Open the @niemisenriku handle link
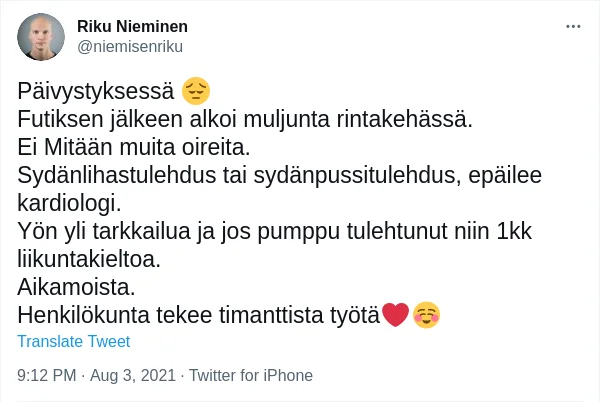Screen dimensions: 600x402 tap(130, 46)
